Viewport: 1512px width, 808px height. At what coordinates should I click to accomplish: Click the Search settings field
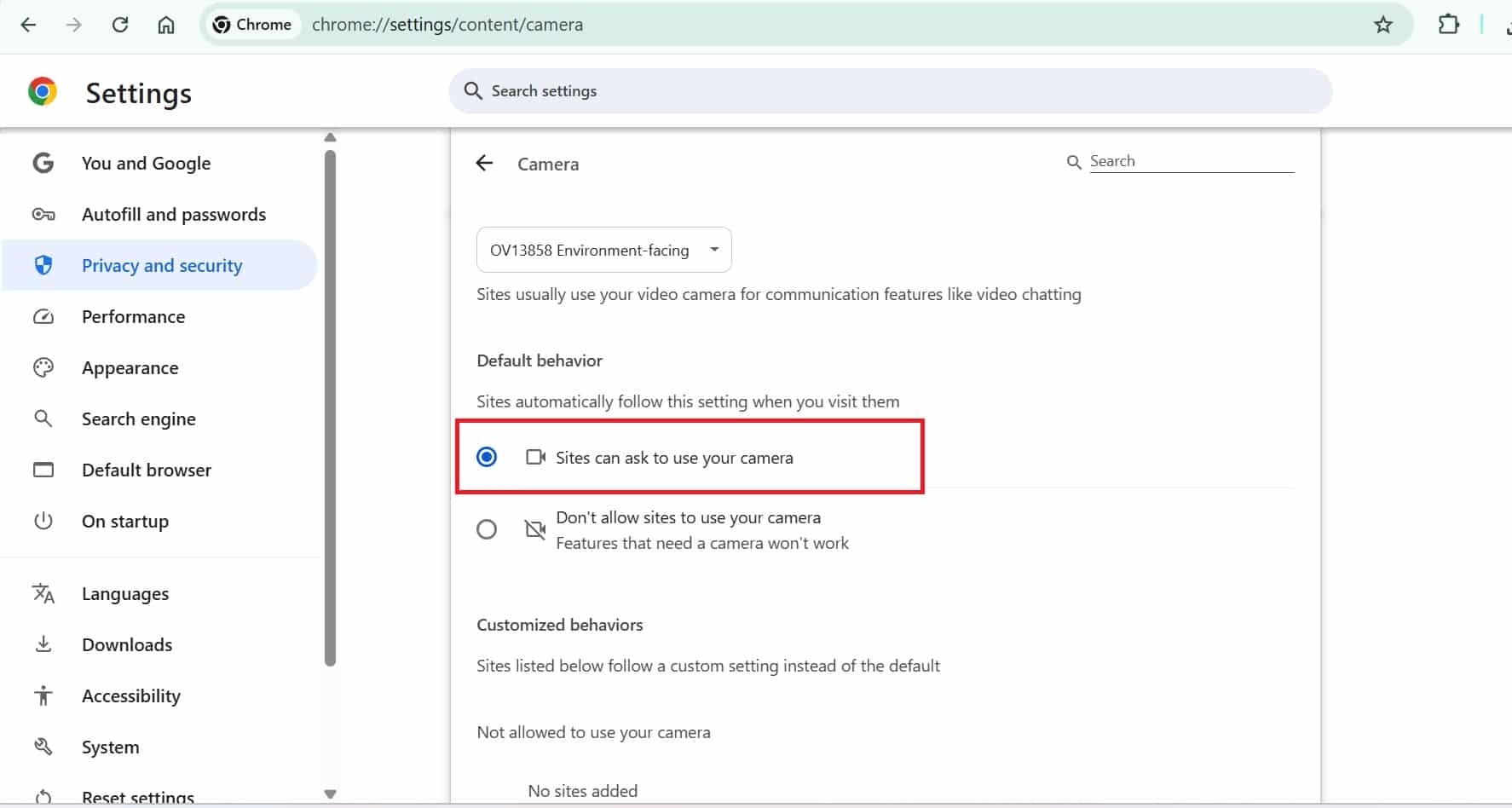889,91
